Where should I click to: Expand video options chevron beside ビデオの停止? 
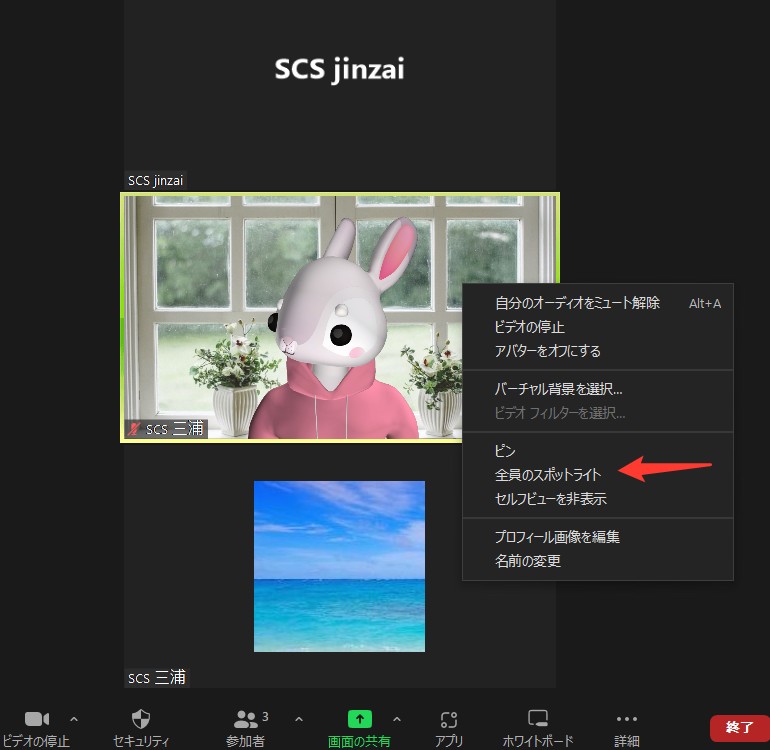click(x=74, y=720)
